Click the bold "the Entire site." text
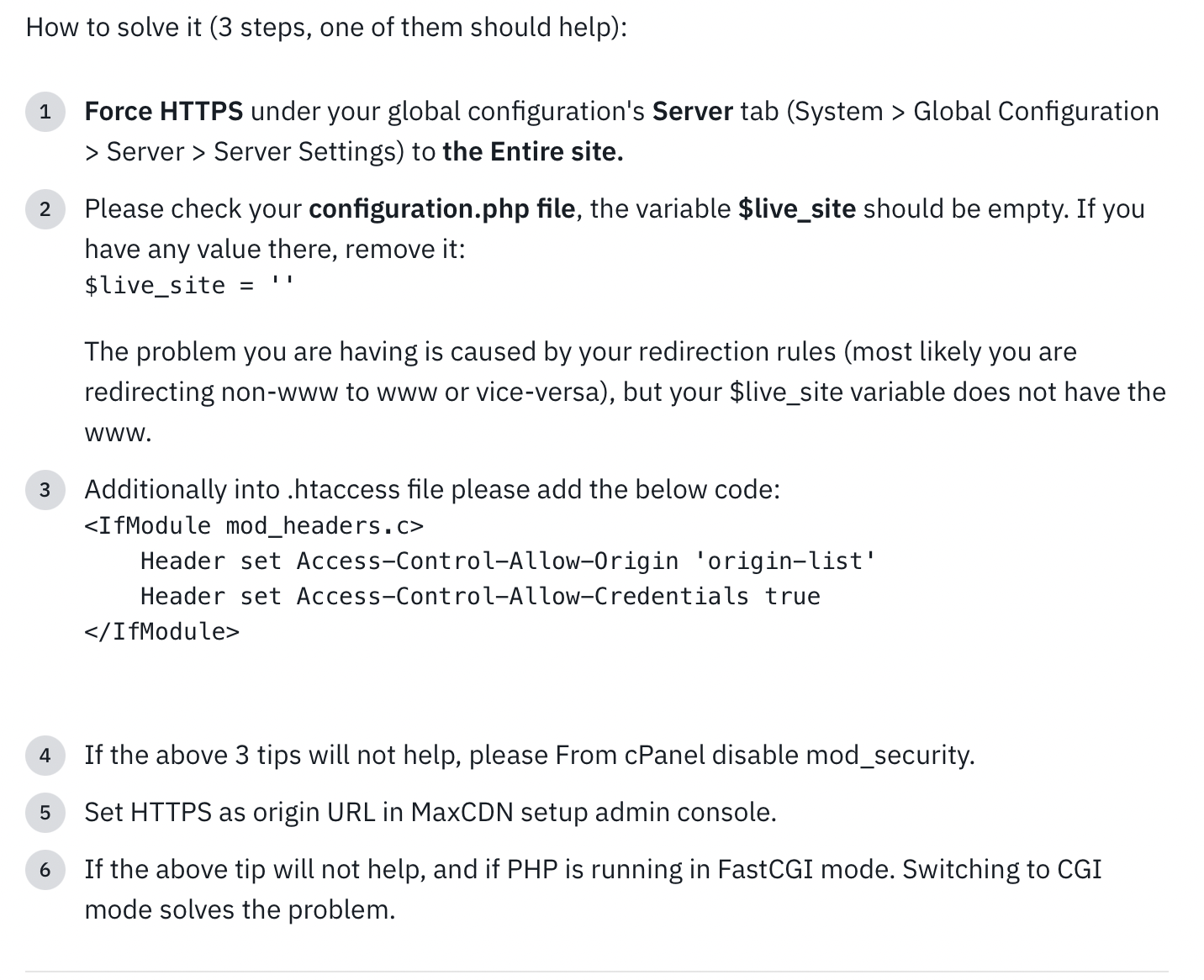 532,152
